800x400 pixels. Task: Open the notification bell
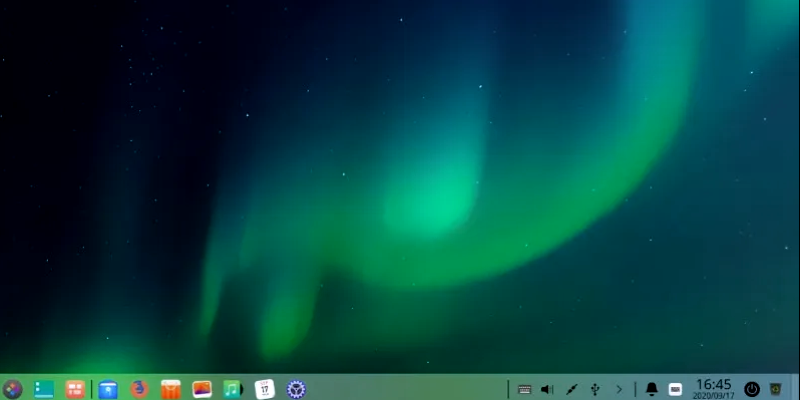(652, 389)
